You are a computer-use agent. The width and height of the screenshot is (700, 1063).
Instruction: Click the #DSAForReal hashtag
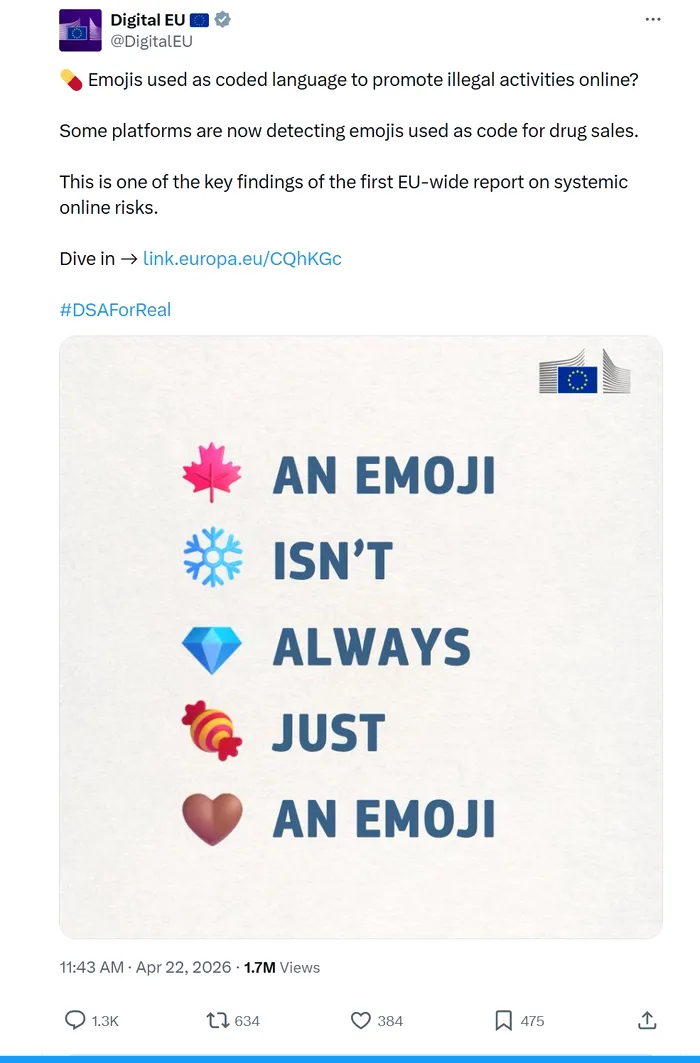[x=115, y=310]
